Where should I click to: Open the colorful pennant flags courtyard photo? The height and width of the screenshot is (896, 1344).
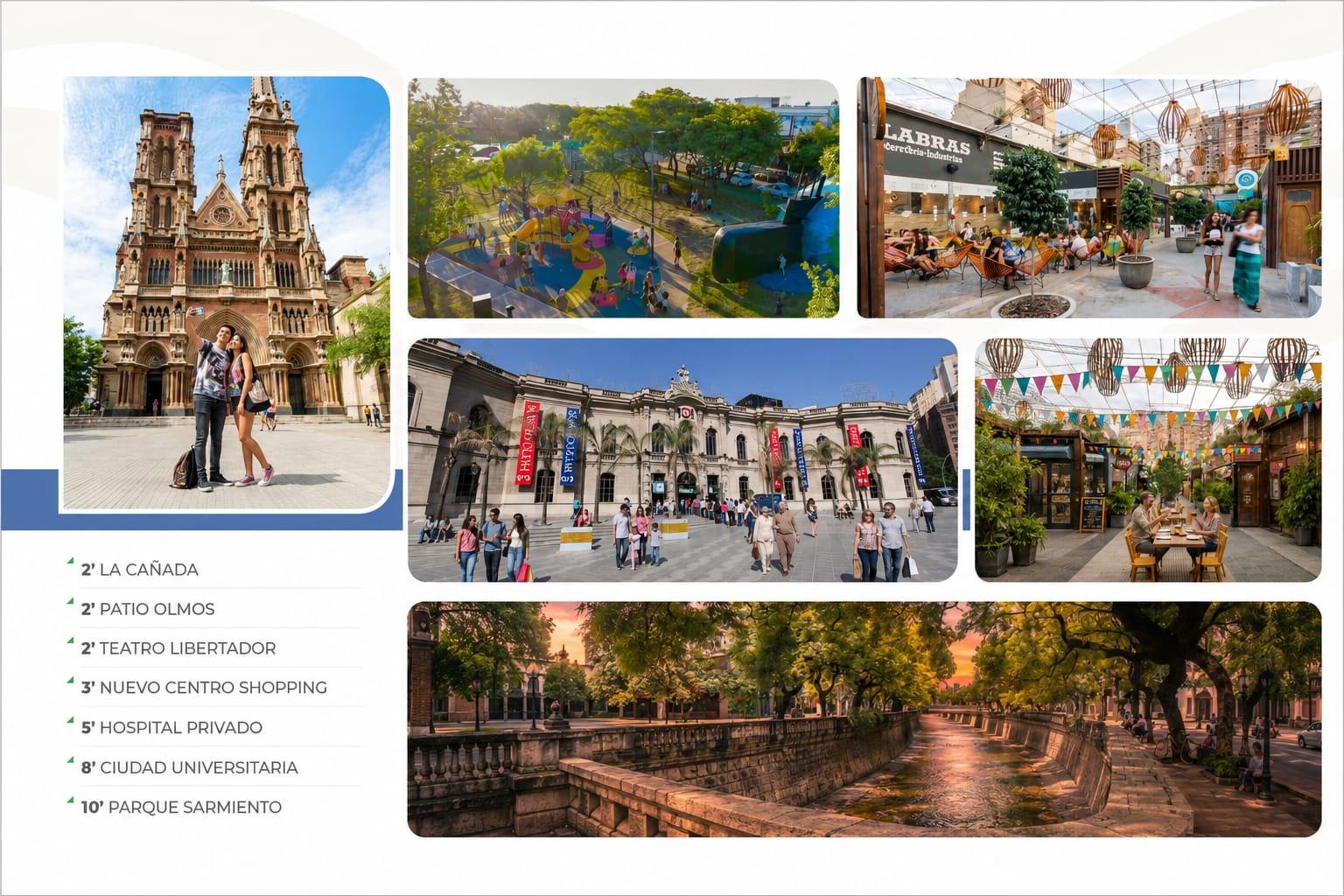[1148, 460]
